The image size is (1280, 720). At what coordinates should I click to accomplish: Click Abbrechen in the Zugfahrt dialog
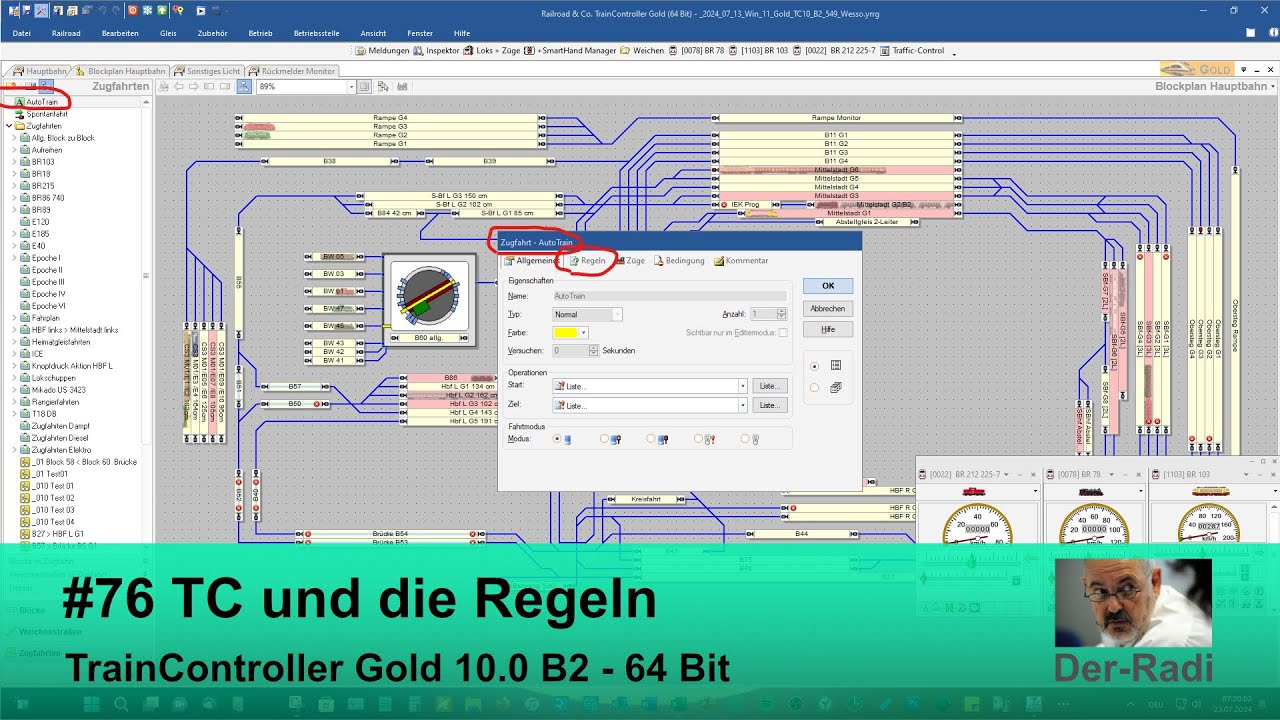tap(828, 308)
